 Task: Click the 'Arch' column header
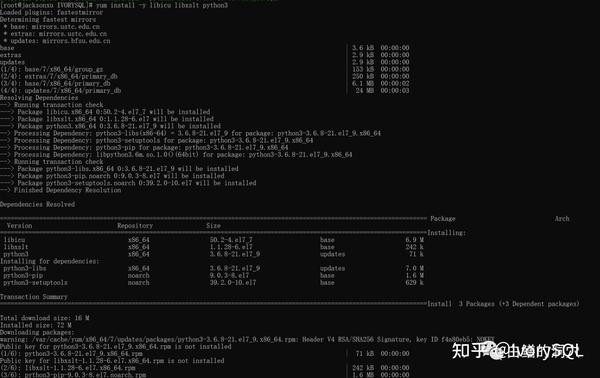point(562,218)
